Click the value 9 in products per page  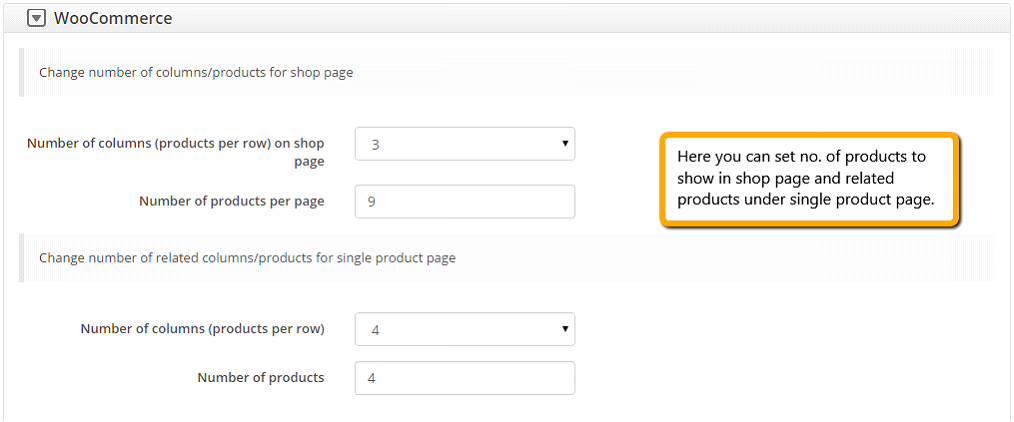371,202
